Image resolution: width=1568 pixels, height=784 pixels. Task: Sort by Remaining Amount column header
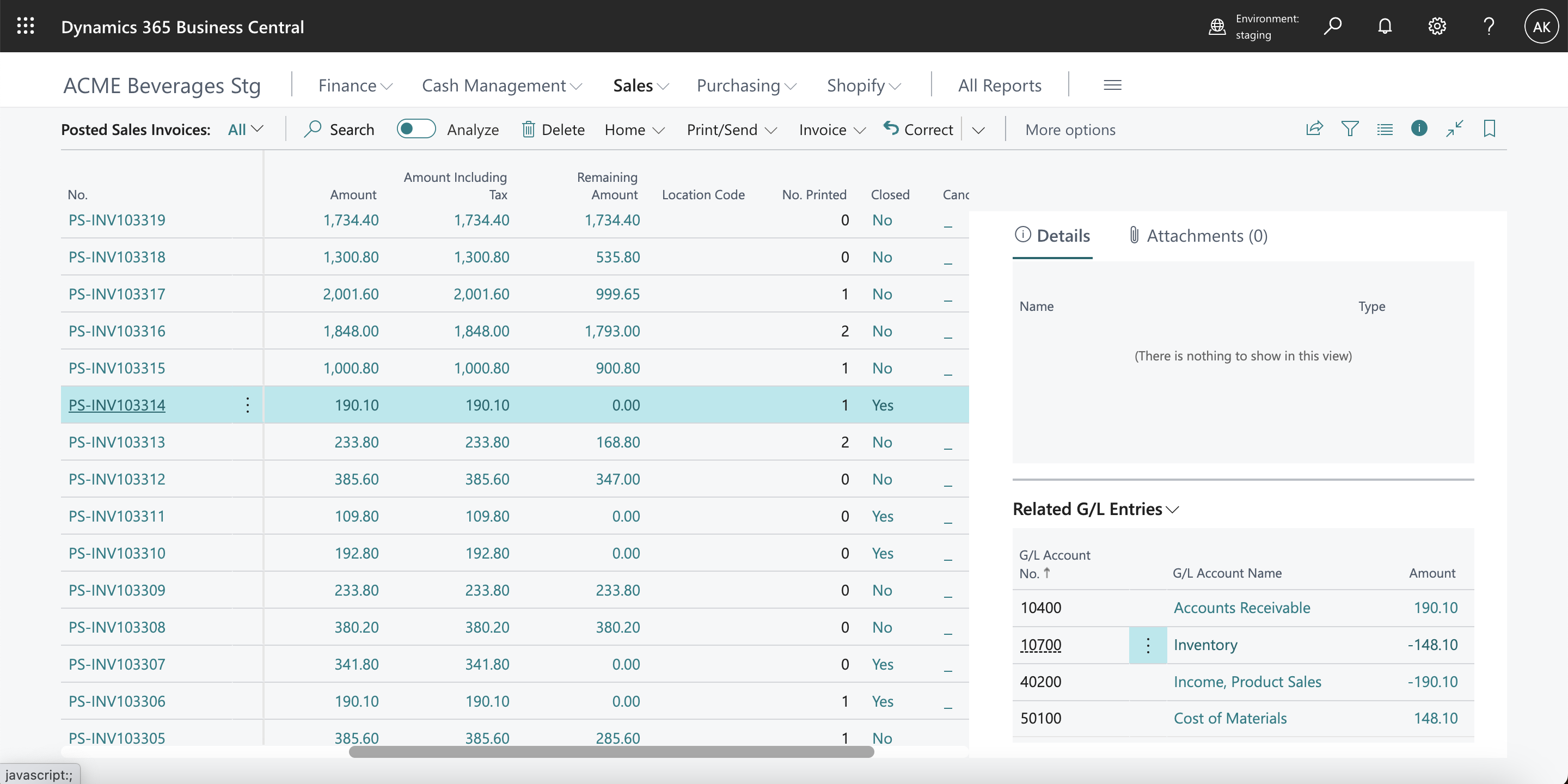point(607,186)
